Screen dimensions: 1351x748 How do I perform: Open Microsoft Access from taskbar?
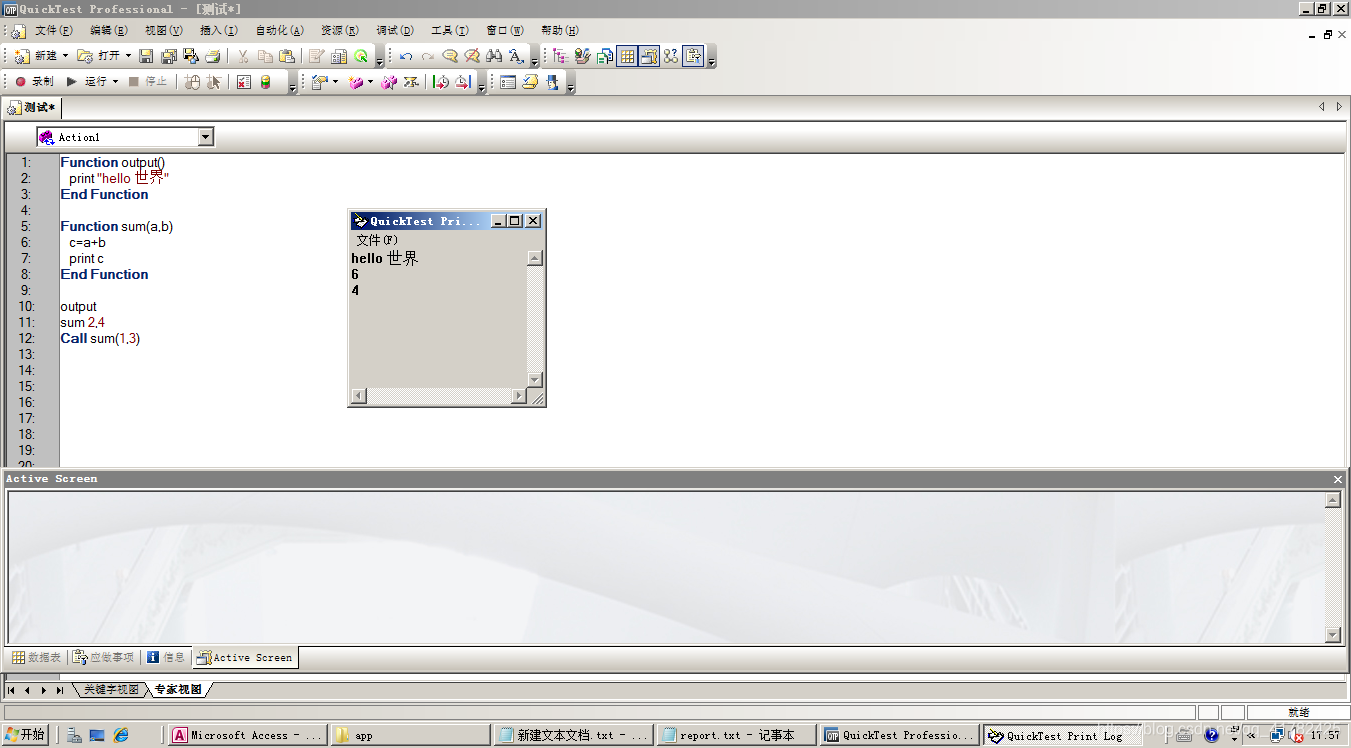[247, 735]
